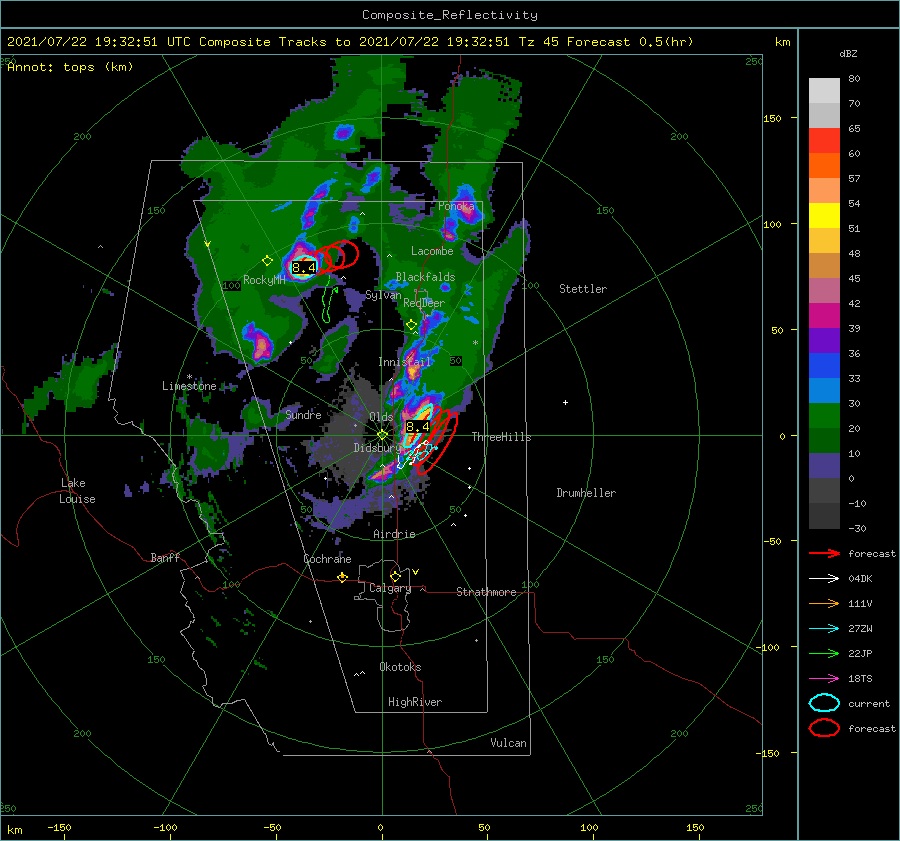Select the yellow diamond marker below RedDeer

411,325
